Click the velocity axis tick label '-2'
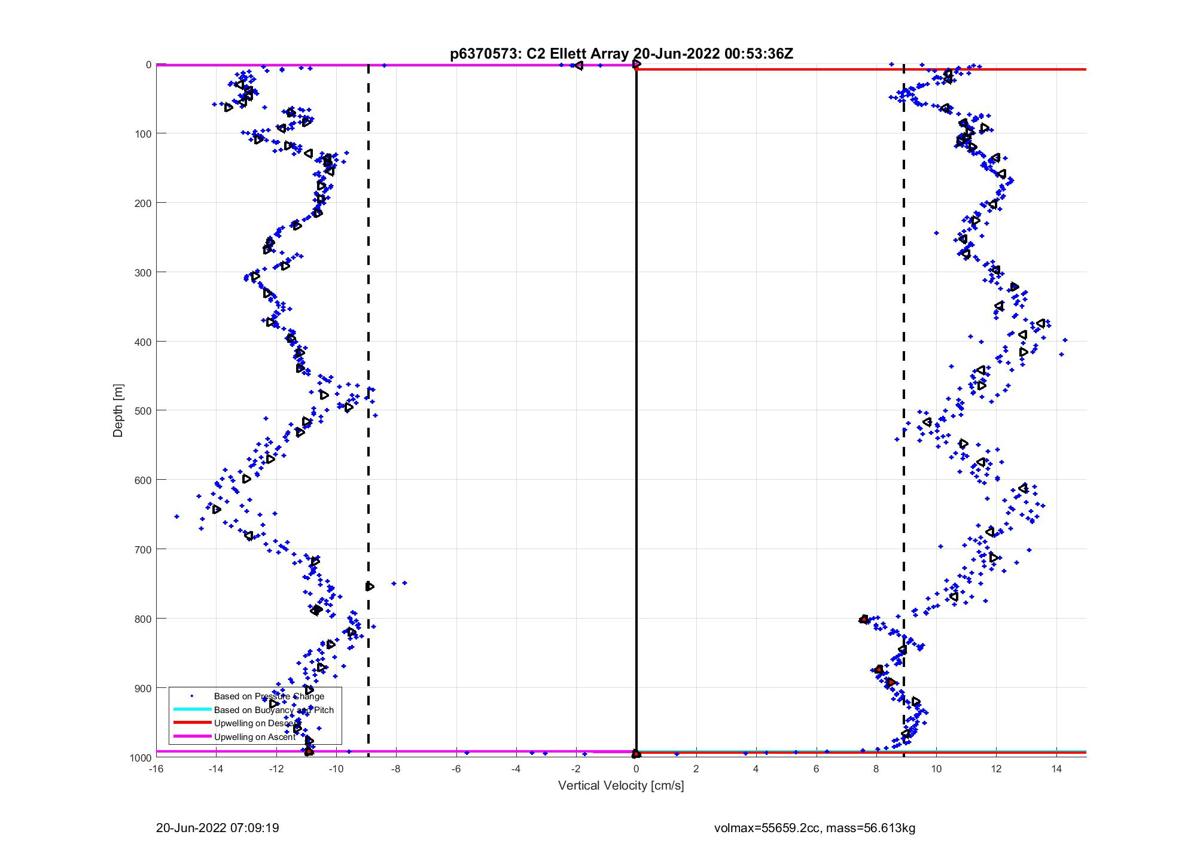The image size is (1200, 851). click(576, 769)
